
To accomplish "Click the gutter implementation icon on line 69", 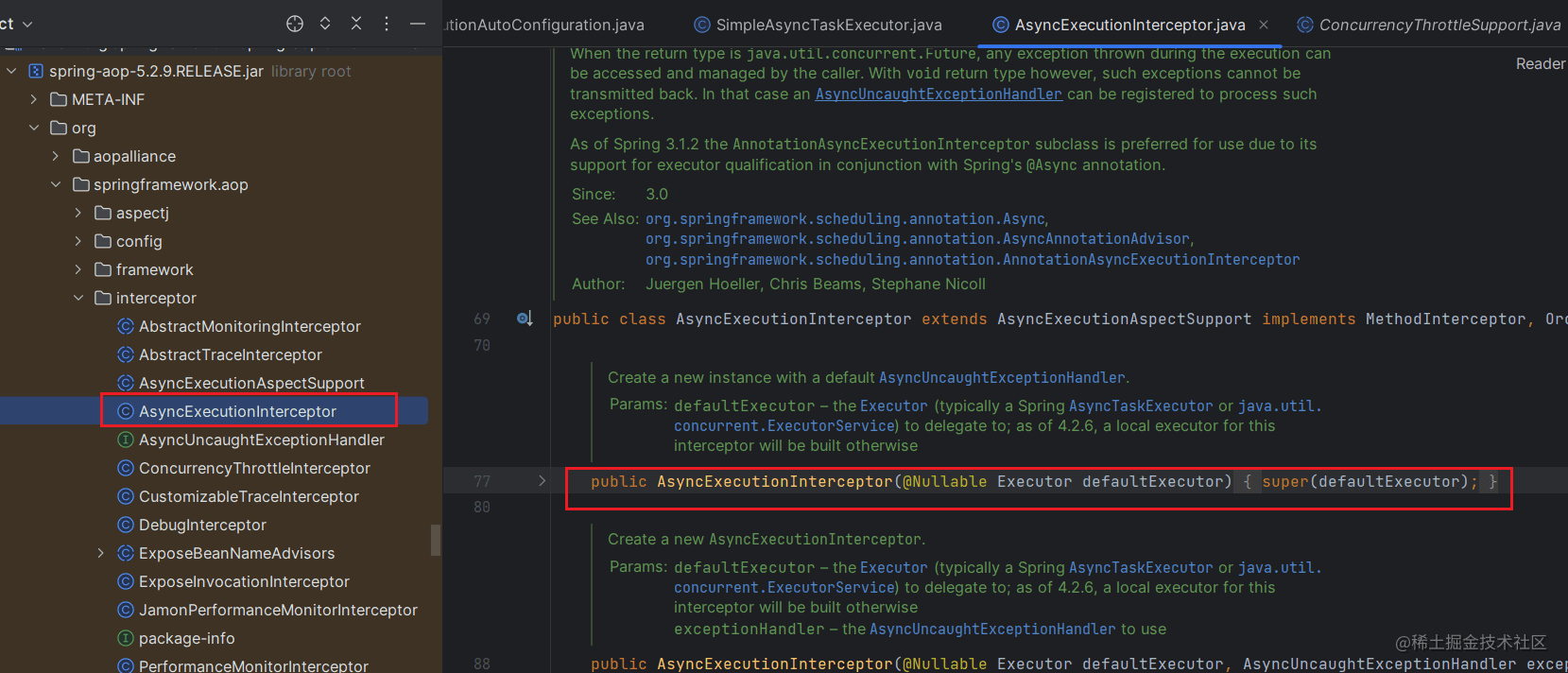I will tap(525, 319).
